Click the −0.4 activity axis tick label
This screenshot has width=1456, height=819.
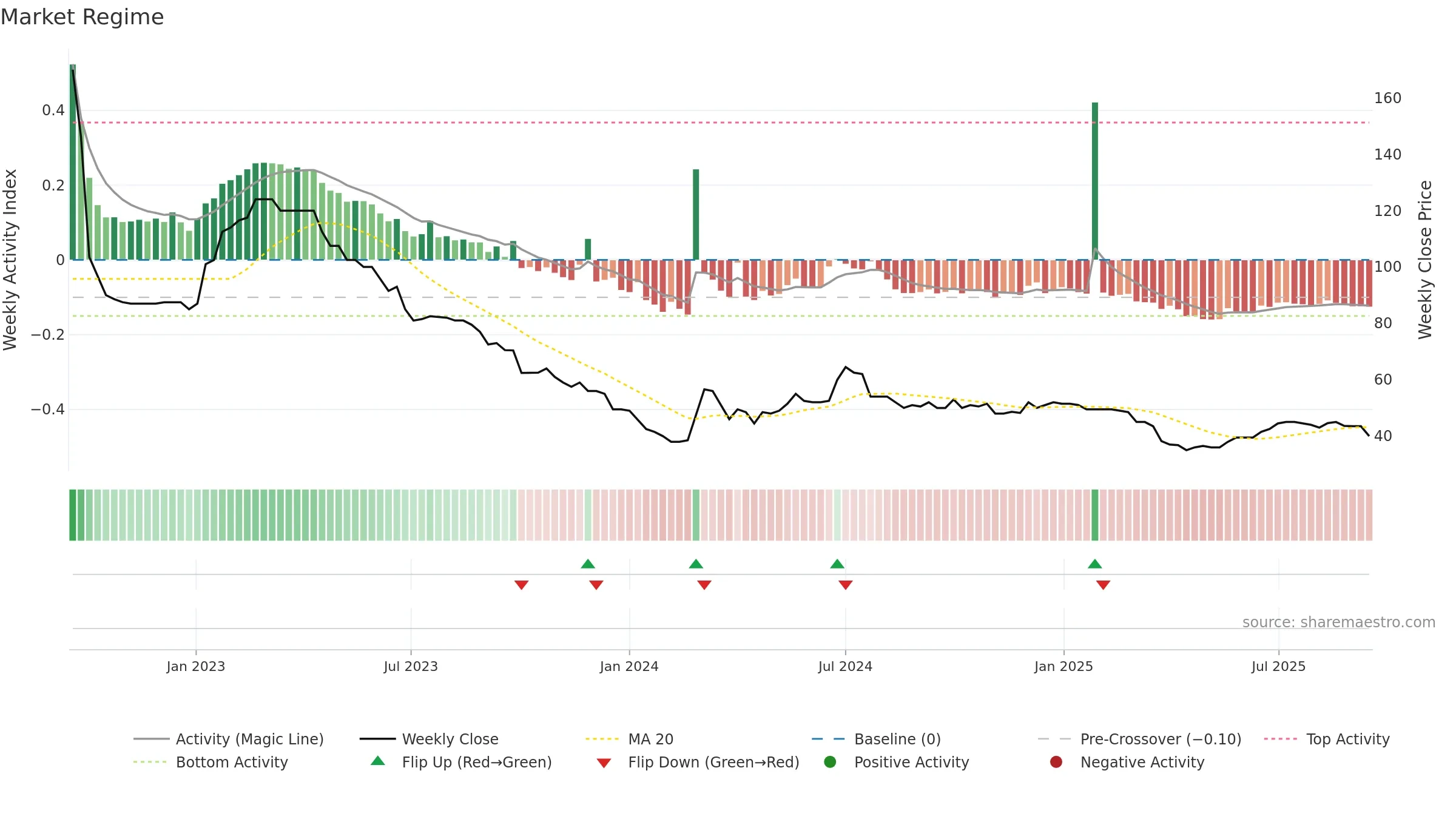click(47, 409)
